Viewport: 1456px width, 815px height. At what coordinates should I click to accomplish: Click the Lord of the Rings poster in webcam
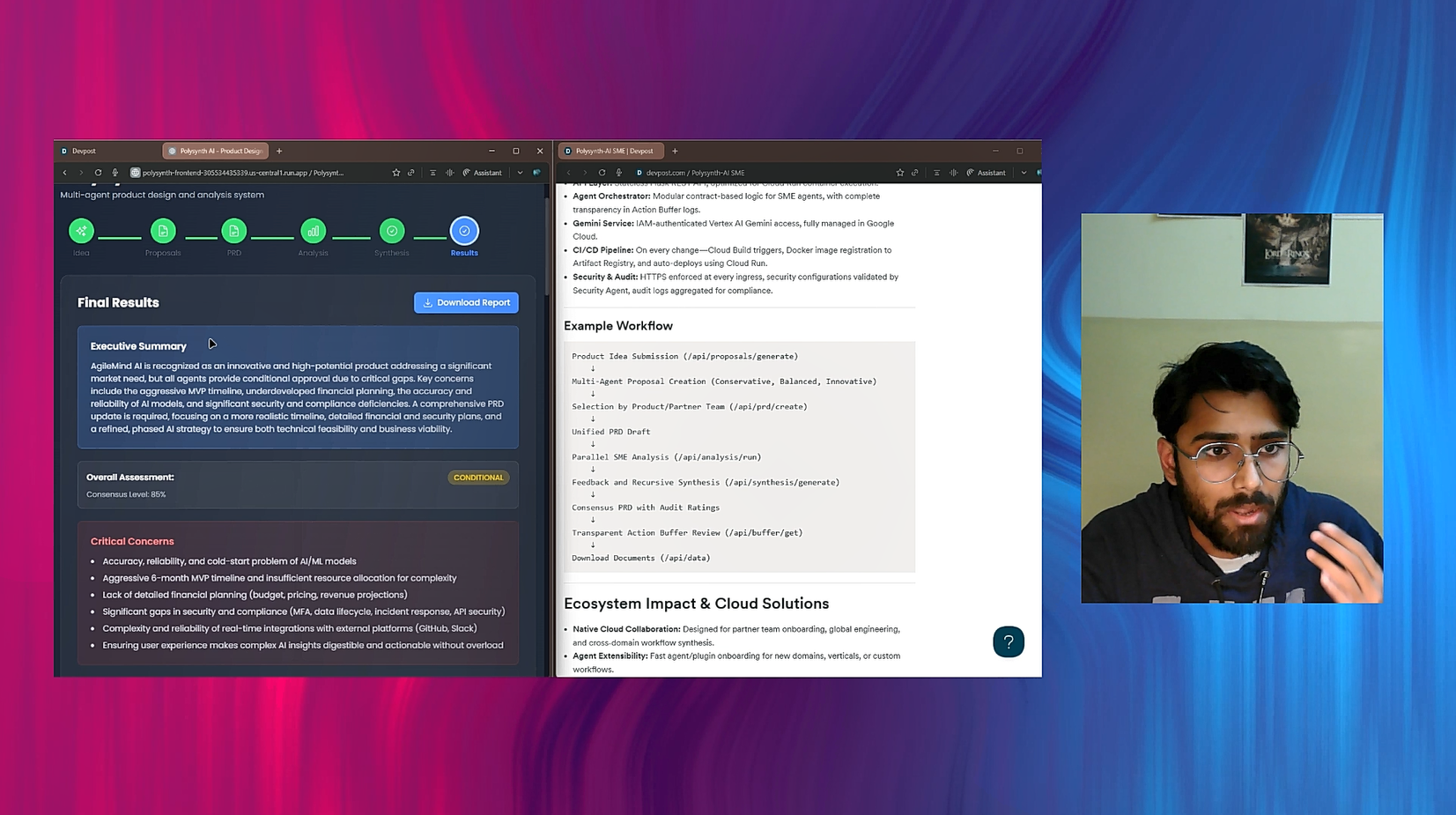click(x=1287, y=249)
